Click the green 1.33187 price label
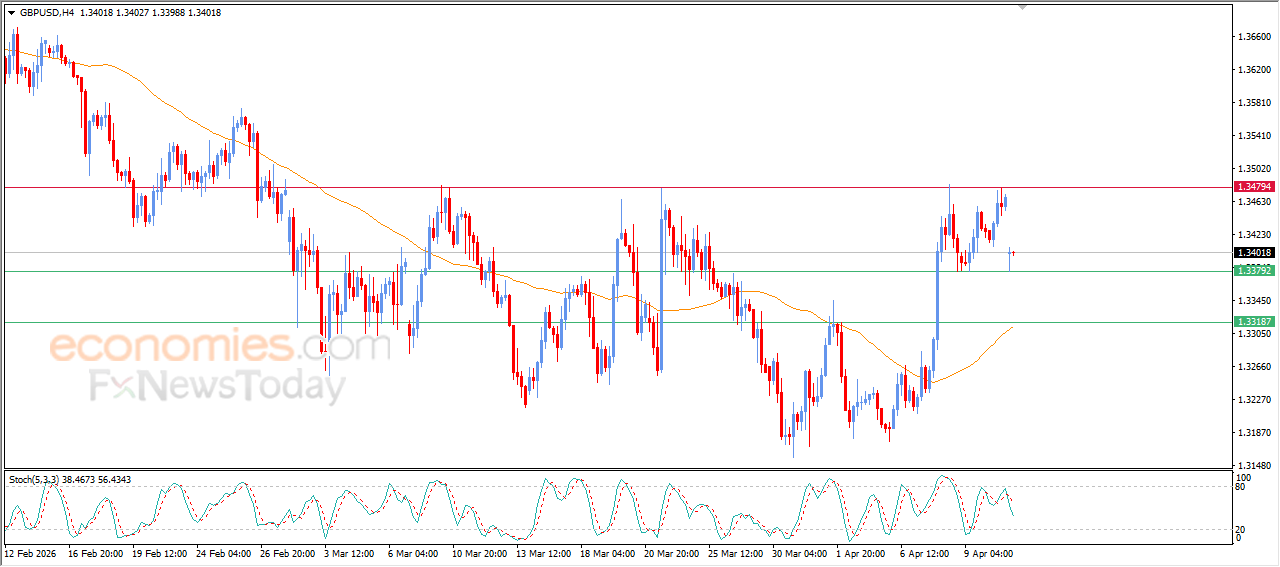 coord(1254,322)
